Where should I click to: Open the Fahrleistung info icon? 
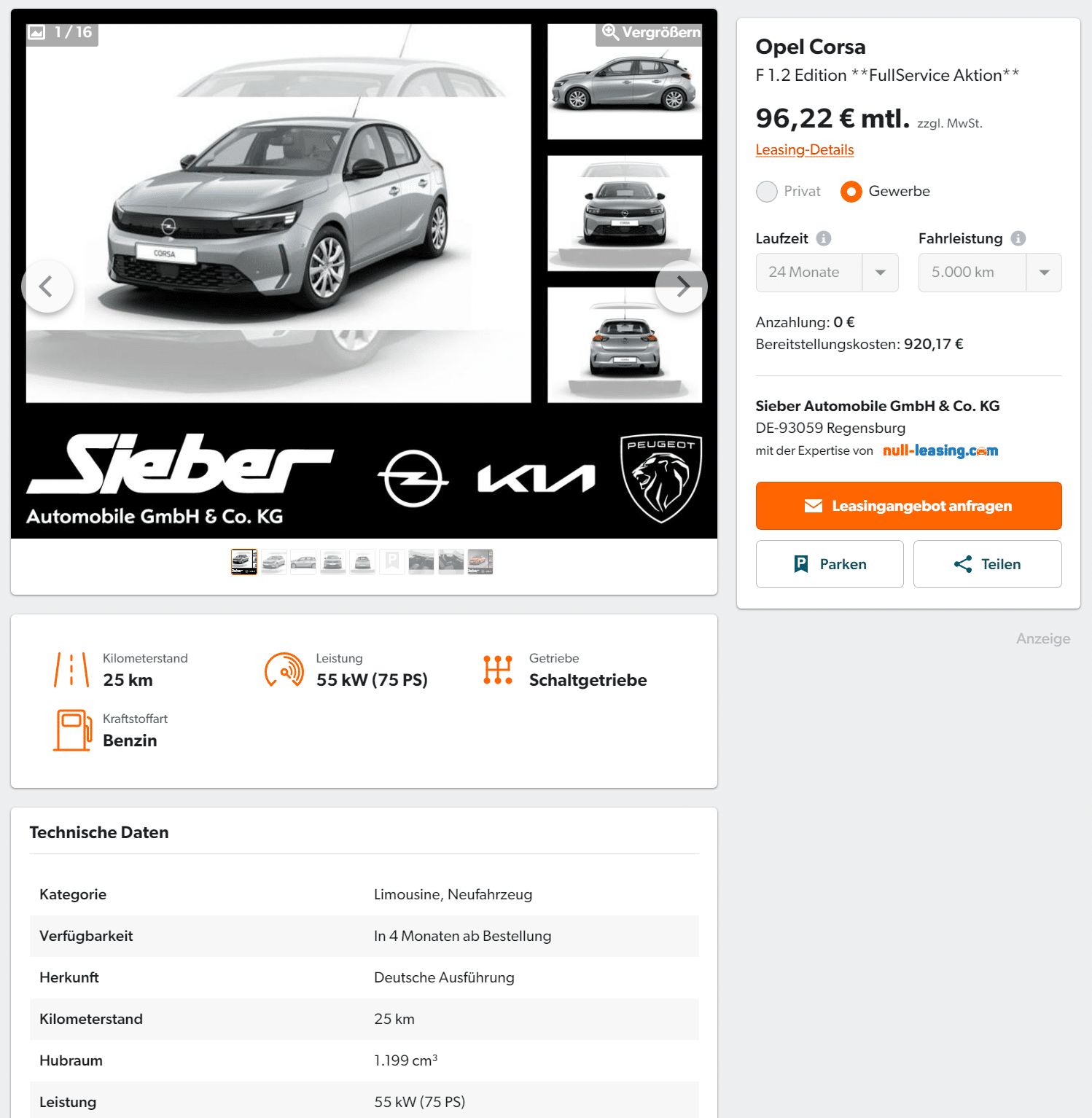tap(1018, 238)
